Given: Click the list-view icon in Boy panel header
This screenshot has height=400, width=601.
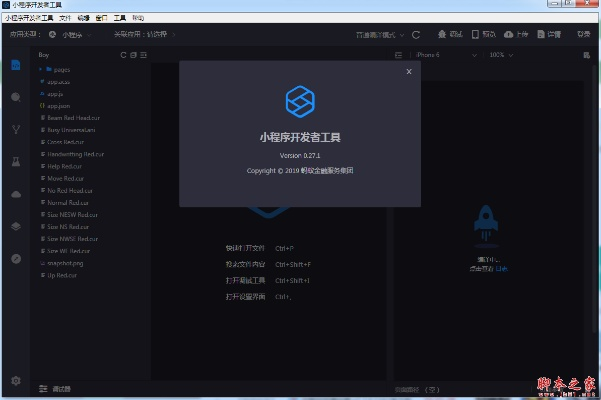Looking at the screenshot, I should tap(143, 55).
